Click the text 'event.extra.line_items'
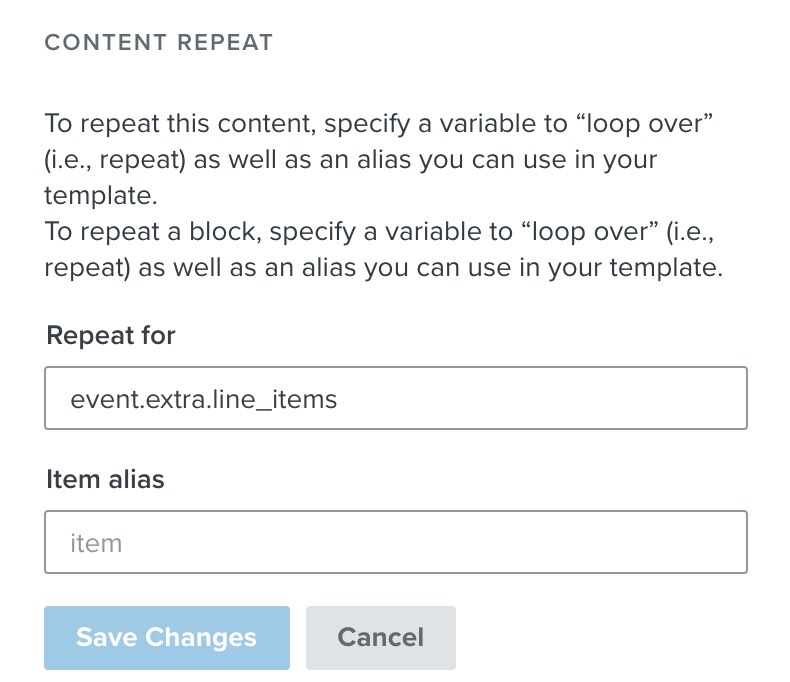 [x=203, y=400]
